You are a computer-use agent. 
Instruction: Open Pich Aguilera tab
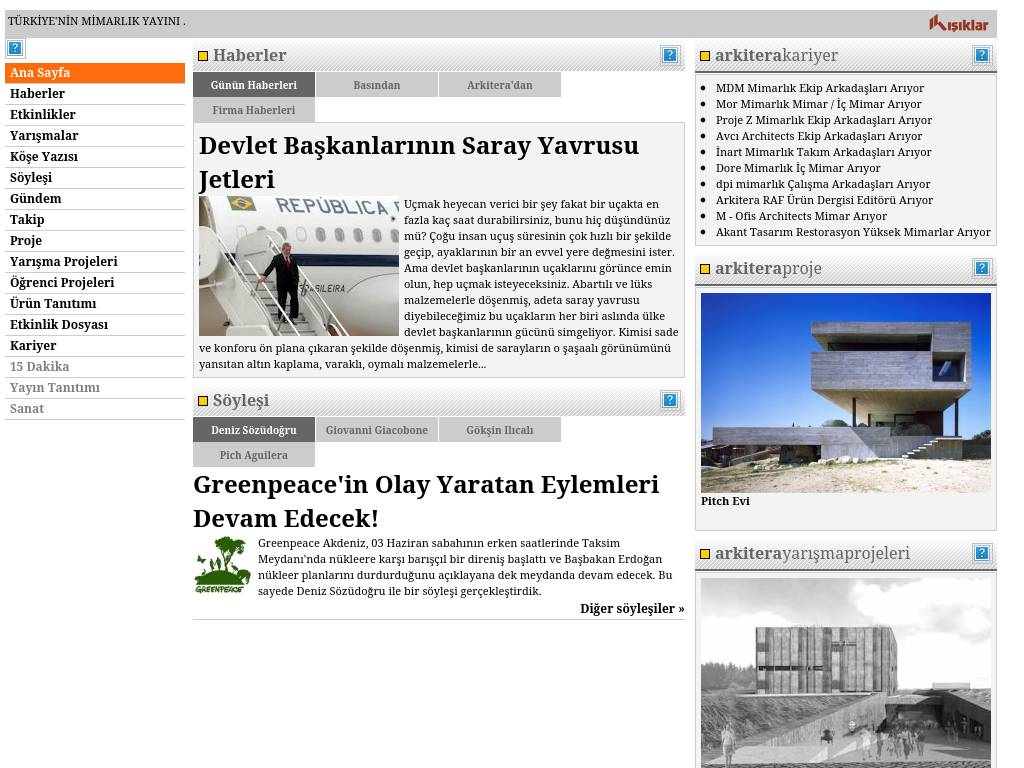pyautogui.click(x=254, y=455)
